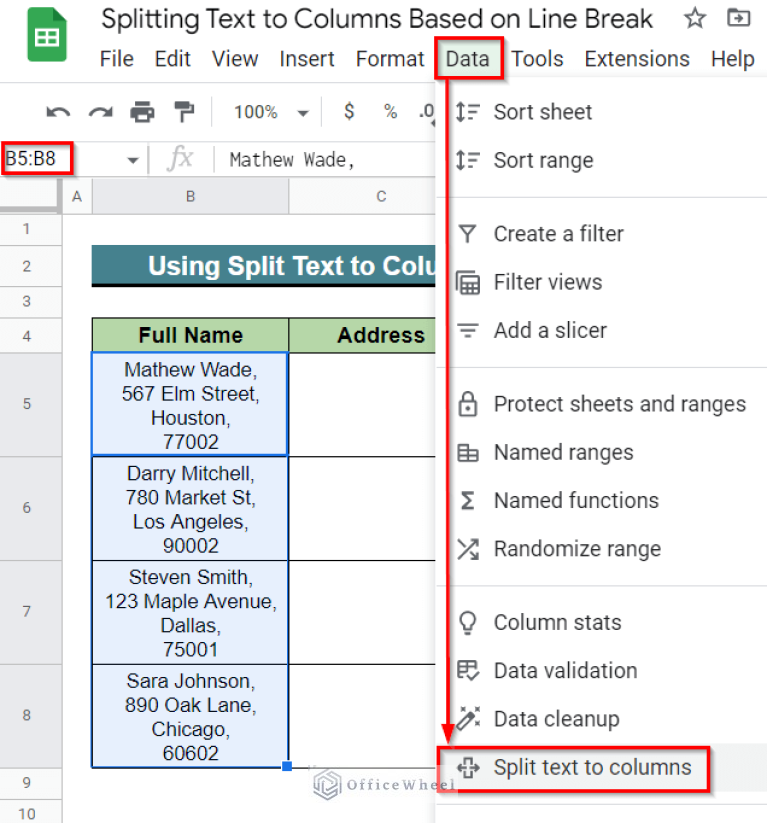Click column B header

[190, 196]
